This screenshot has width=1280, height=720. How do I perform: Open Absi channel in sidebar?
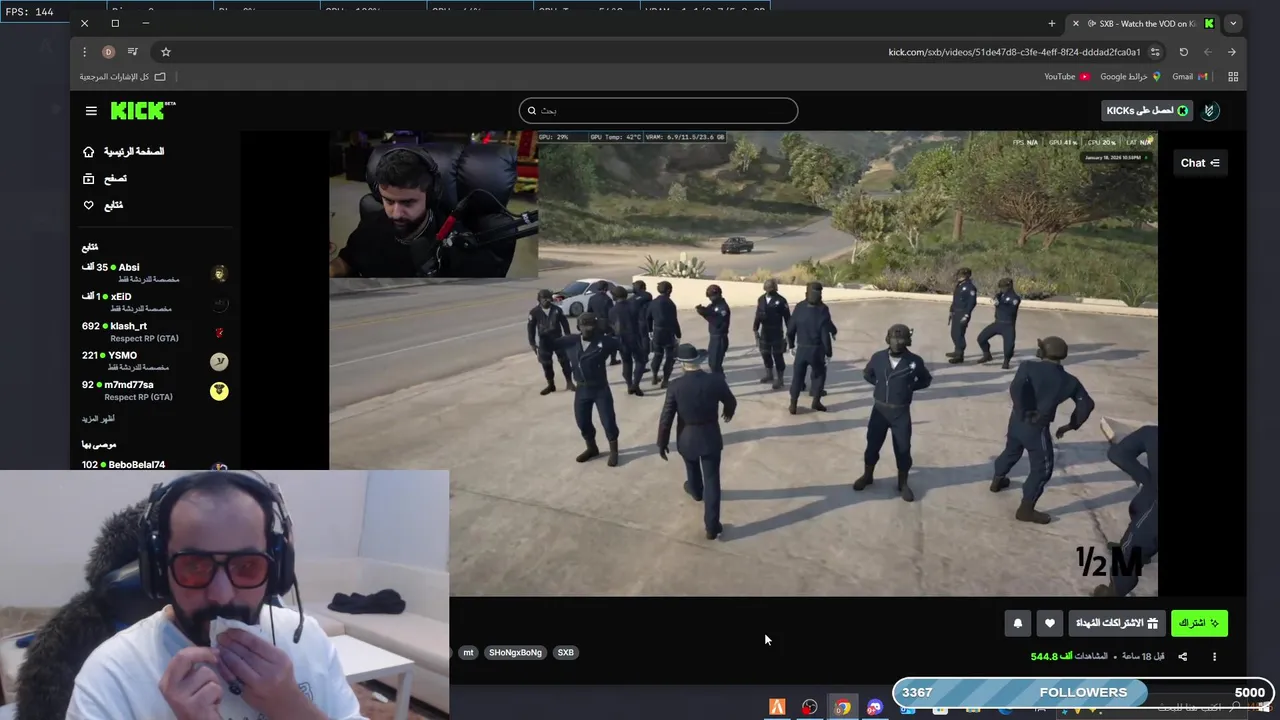(x=155, y=273)
